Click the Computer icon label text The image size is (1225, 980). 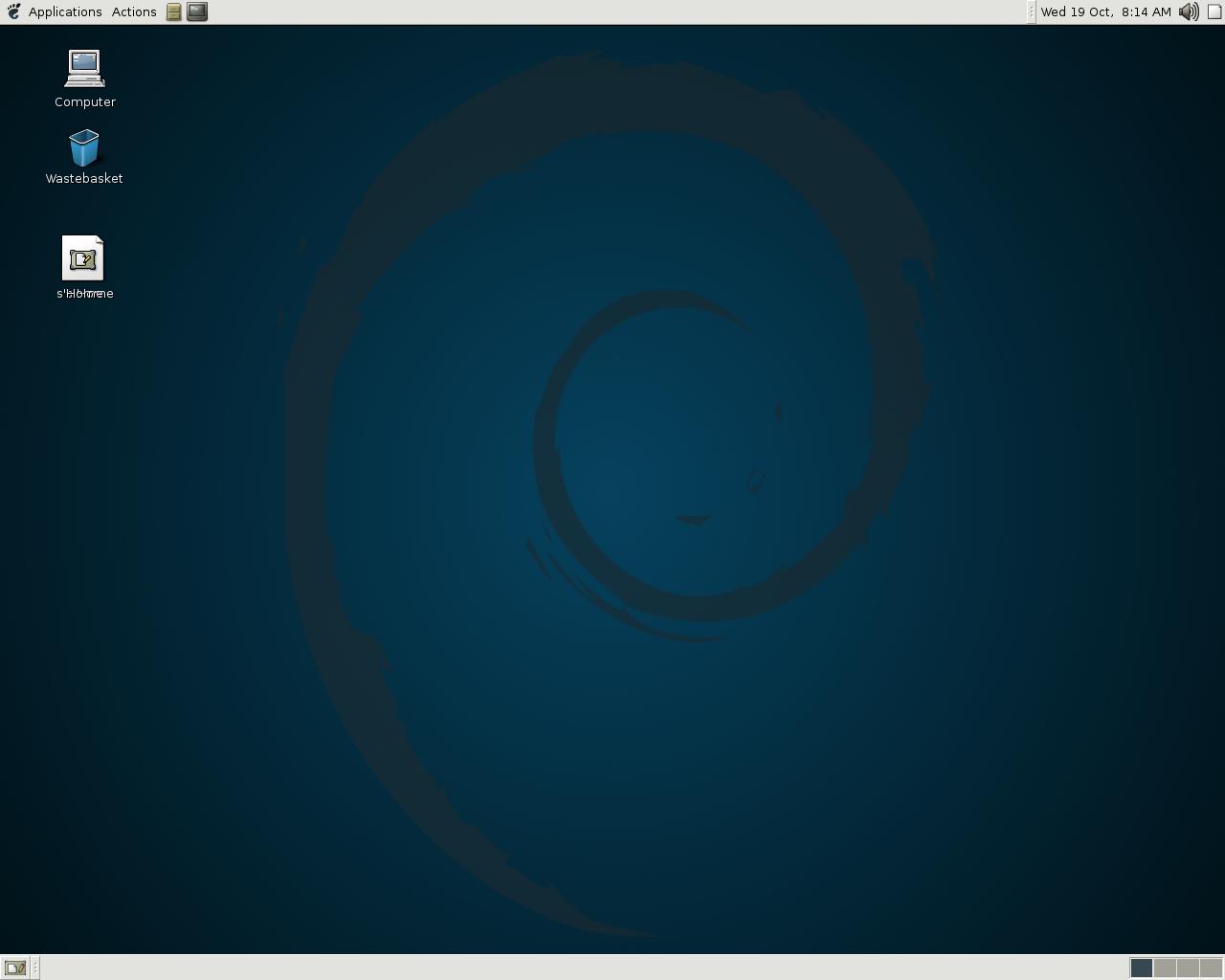click(x=85, y=101)
